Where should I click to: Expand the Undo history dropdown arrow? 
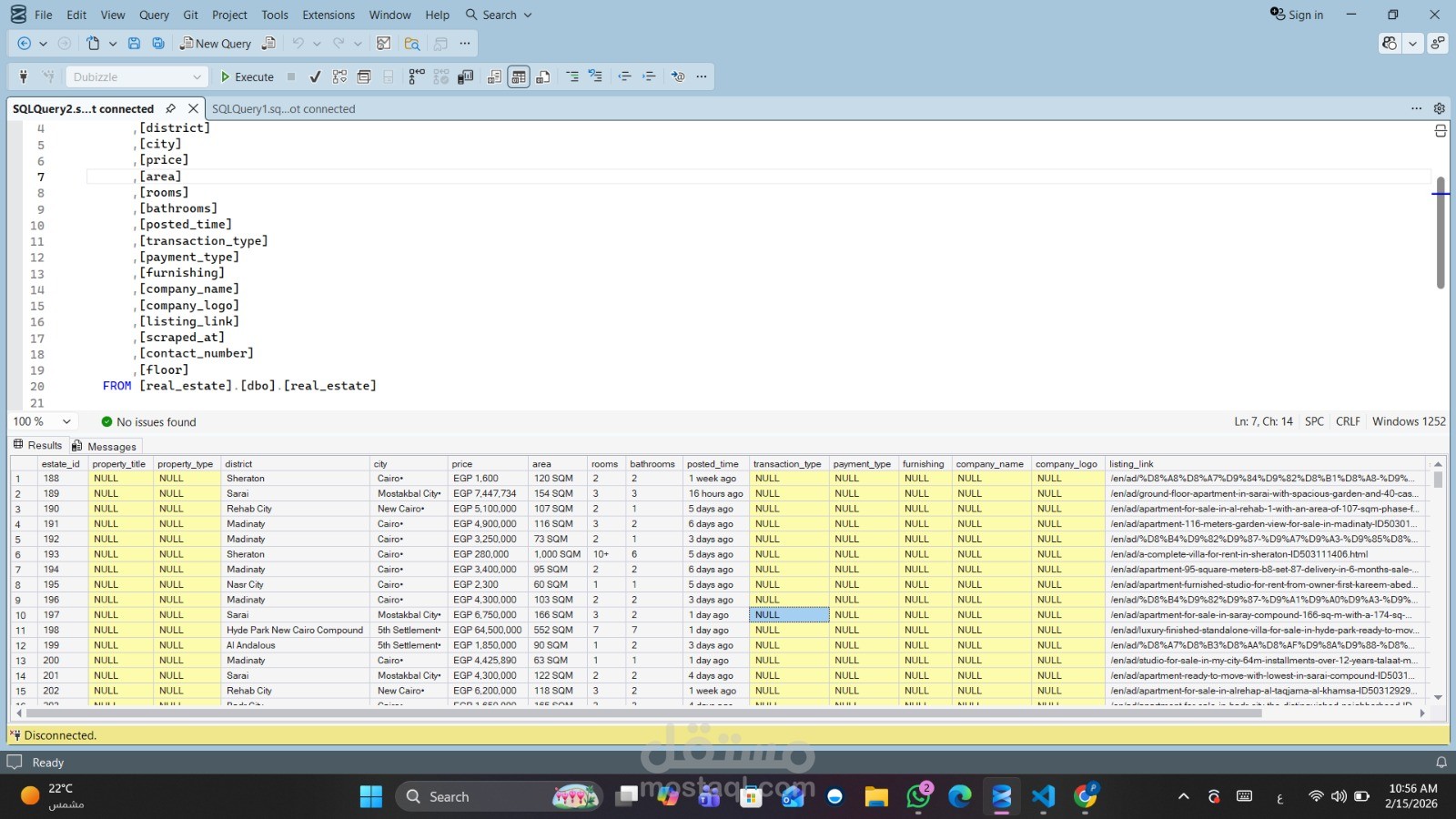coord(317,44)
